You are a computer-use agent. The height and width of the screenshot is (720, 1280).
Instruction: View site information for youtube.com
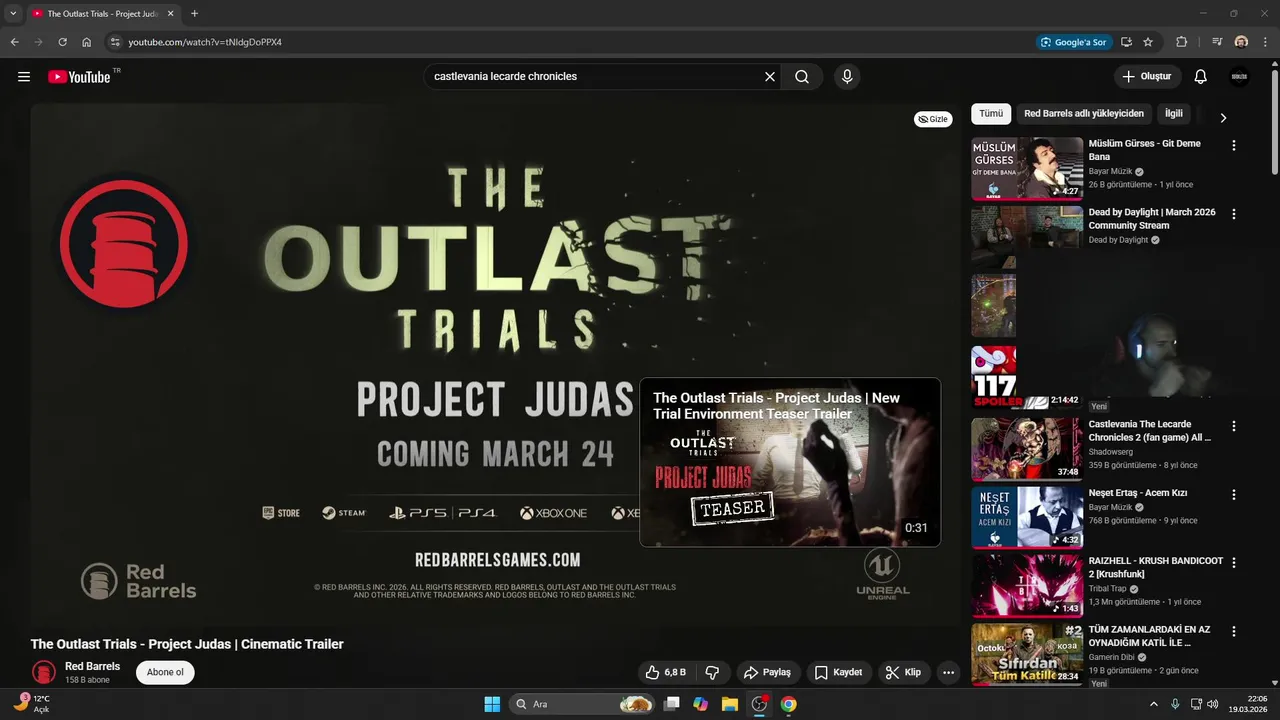[115, 42]
